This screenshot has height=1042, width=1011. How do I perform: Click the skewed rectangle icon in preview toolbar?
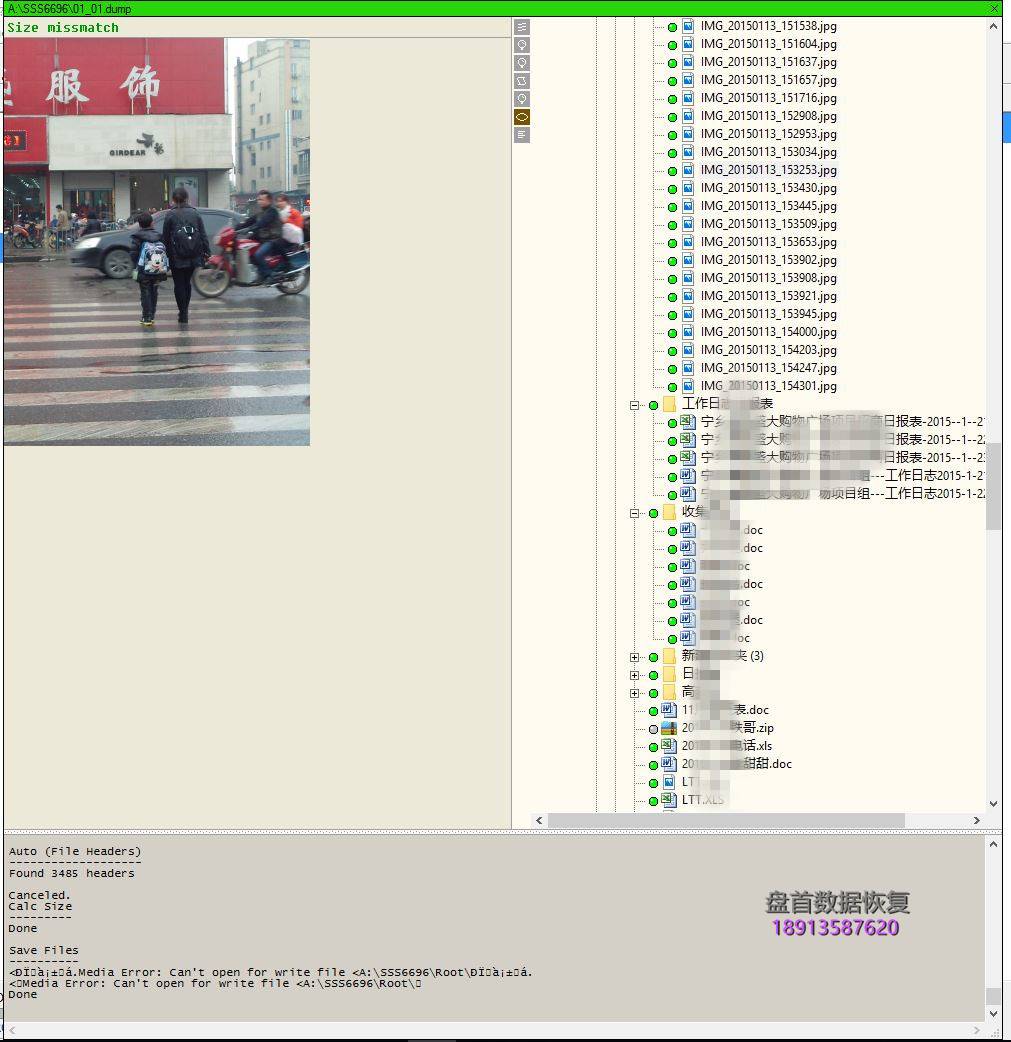521,81
